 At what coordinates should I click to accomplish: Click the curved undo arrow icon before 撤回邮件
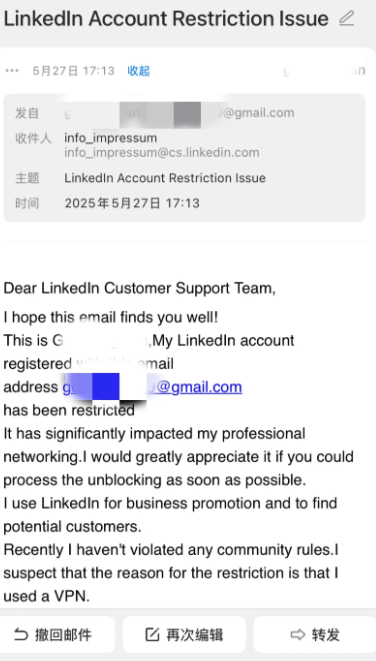pos(21,635)
